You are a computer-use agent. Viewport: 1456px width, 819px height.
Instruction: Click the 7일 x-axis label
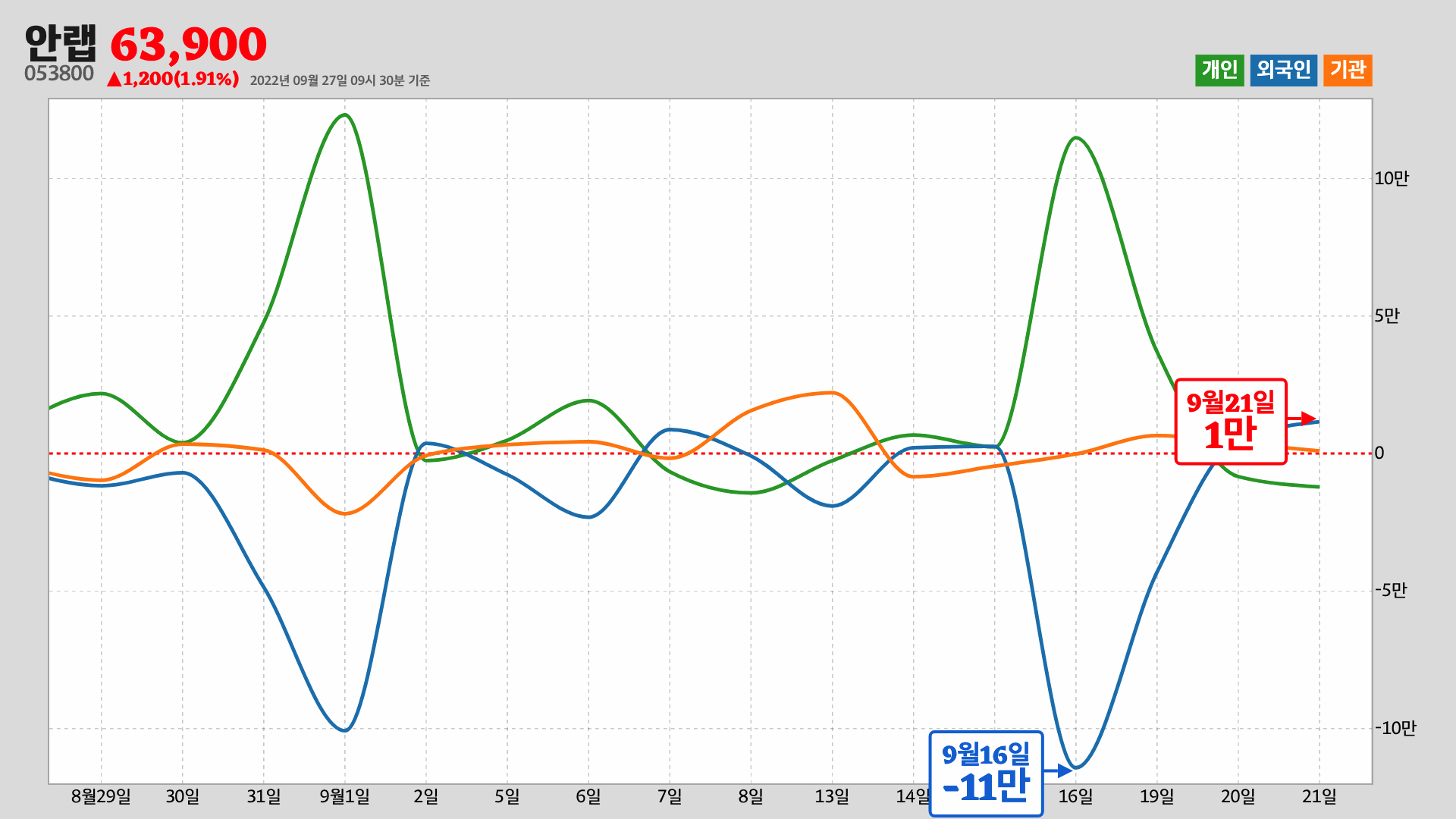670,797
